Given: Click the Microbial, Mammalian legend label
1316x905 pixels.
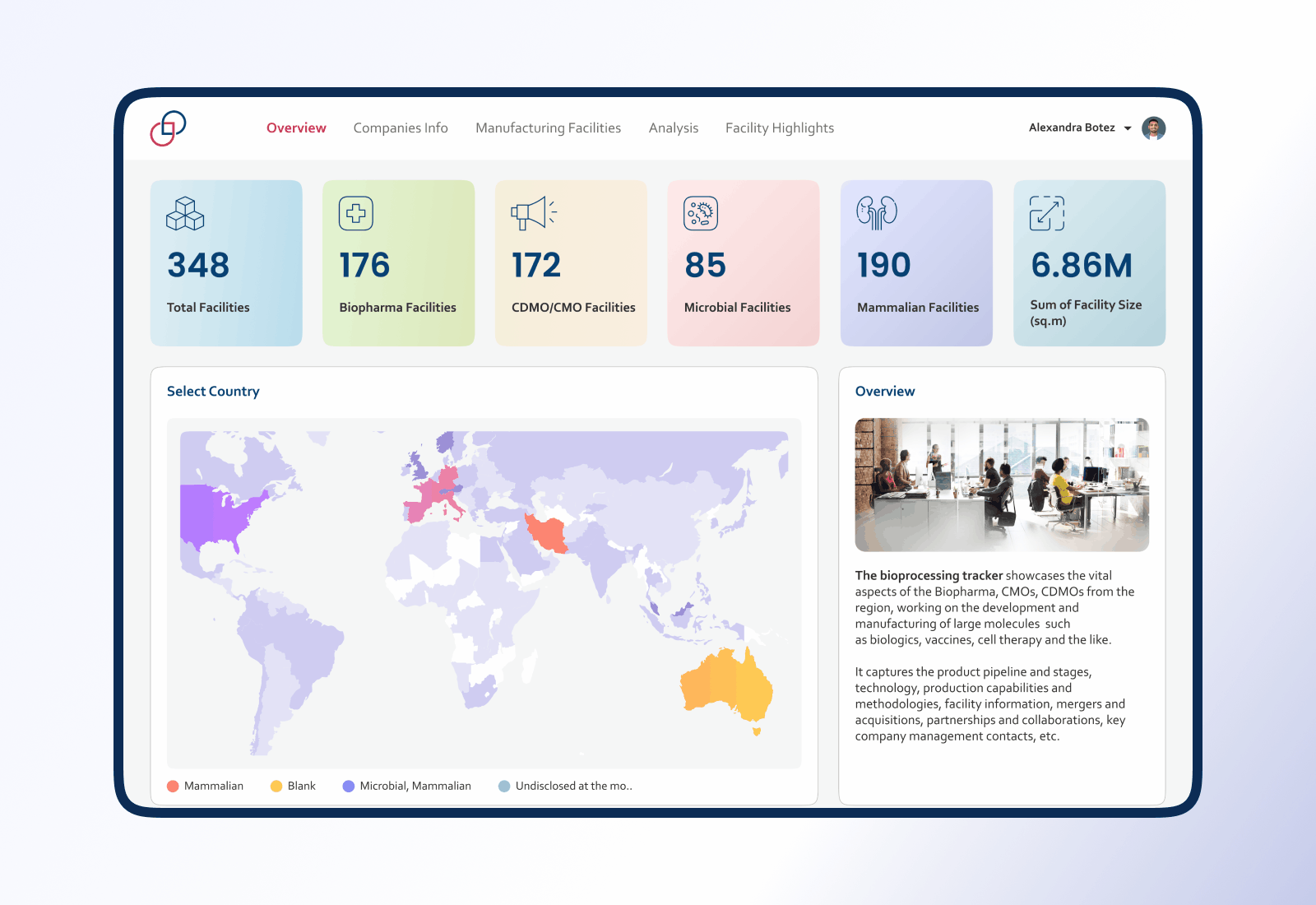Looking at the screenshot, I should [x=415, y=786].
